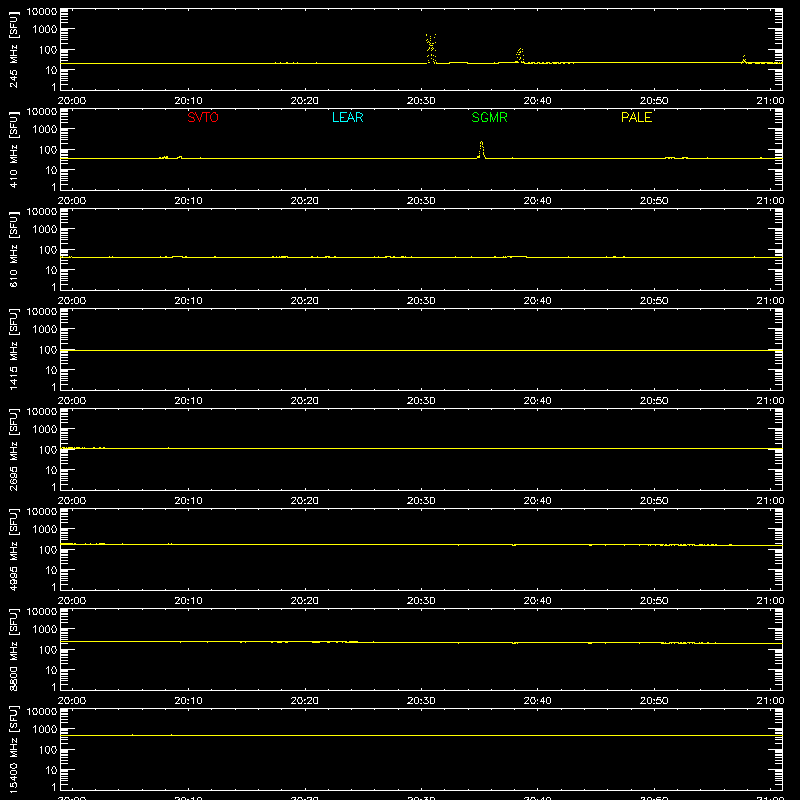Click the 20:10 tick label under 410 MHz plot
This screenshot has height=800, width=800.
(x=188, y=201)
